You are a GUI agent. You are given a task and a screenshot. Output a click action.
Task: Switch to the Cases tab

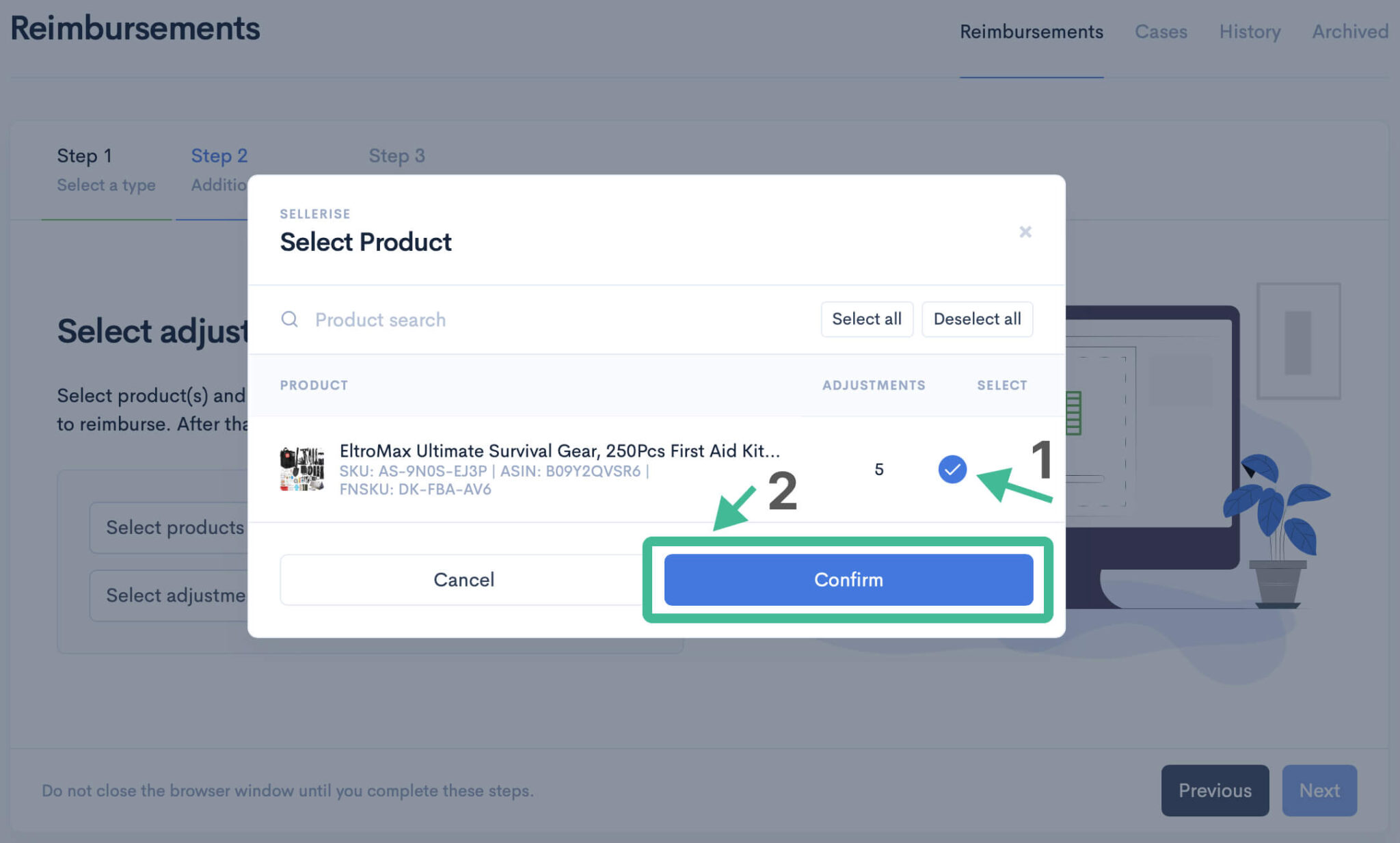(1160, 31)
